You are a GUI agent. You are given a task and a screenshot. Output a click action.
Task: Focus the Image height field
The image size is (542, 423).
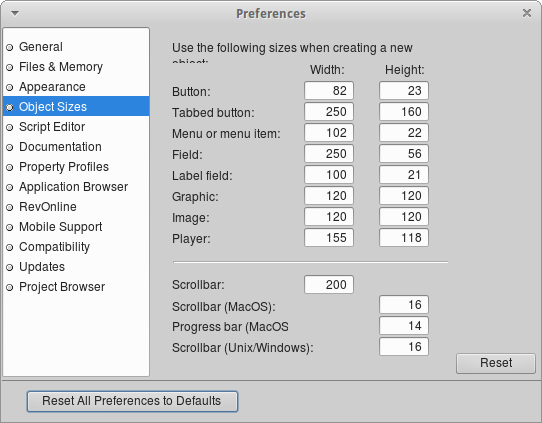[x=404, y=217]
